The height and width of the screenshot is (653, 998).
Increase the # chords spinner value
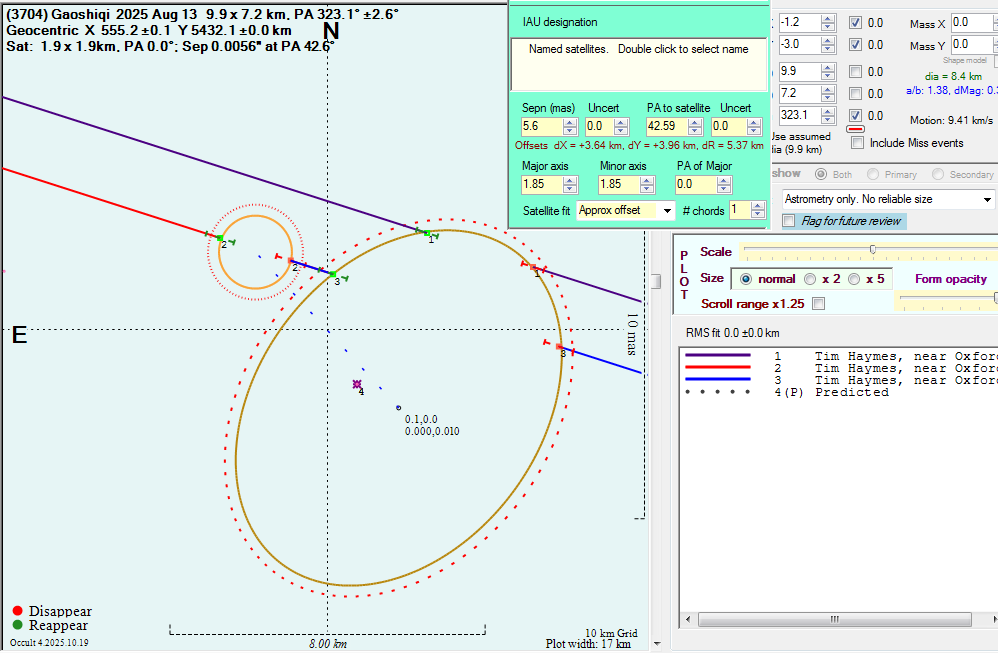[x=756, y=205]
